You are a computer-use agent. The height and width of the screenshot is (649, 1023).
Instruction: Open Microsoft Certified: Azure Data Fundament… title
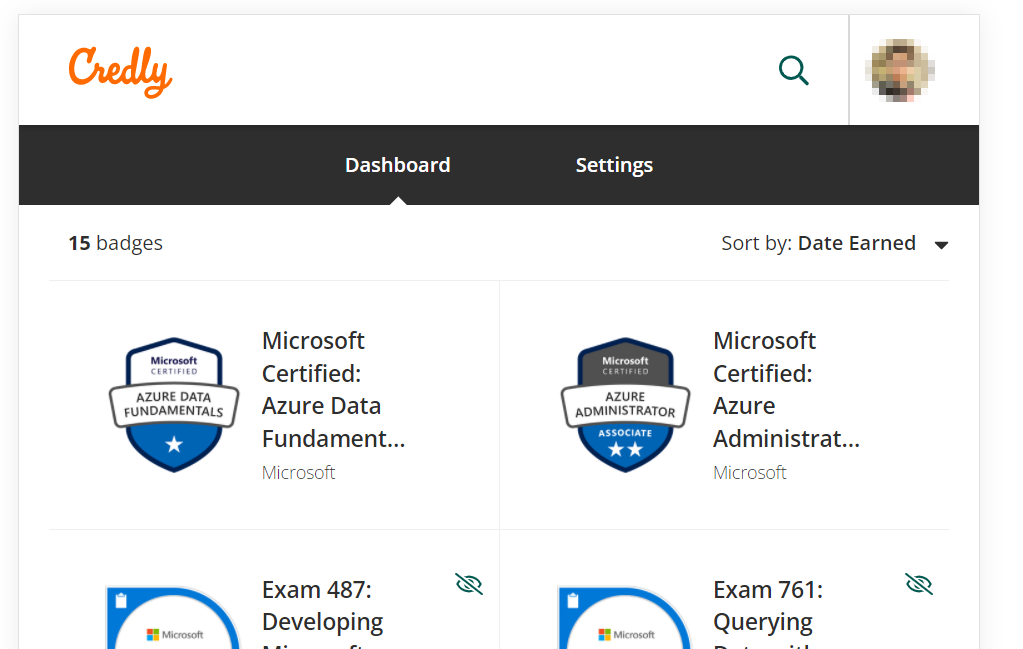click(x=333, y=389)
